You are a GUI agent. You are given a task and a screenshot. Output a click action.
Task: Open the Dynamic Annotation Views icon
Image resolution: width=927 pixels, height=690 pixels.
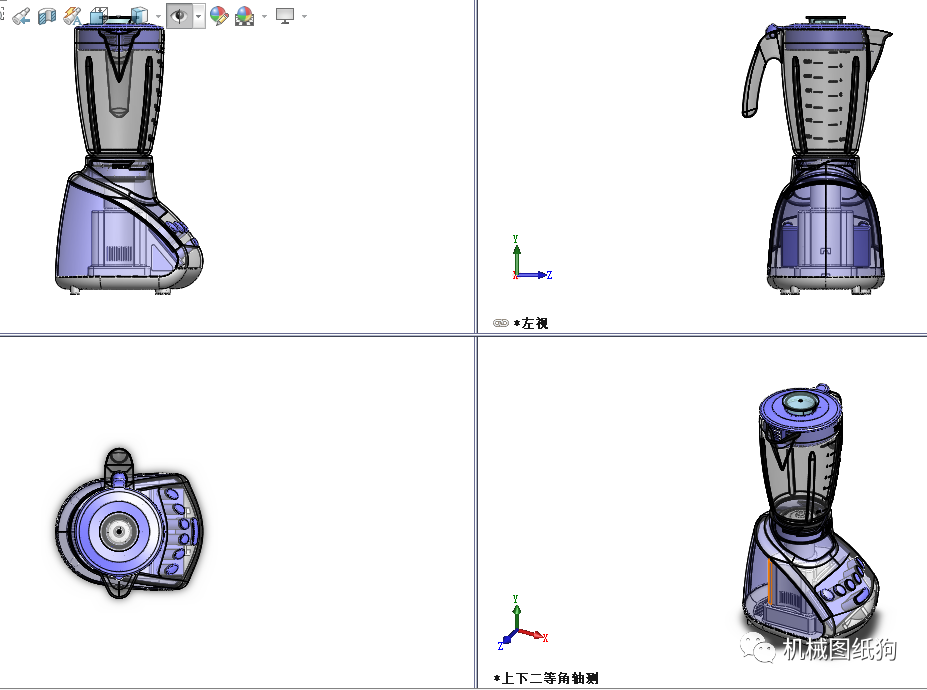click(x=73, y=16)
